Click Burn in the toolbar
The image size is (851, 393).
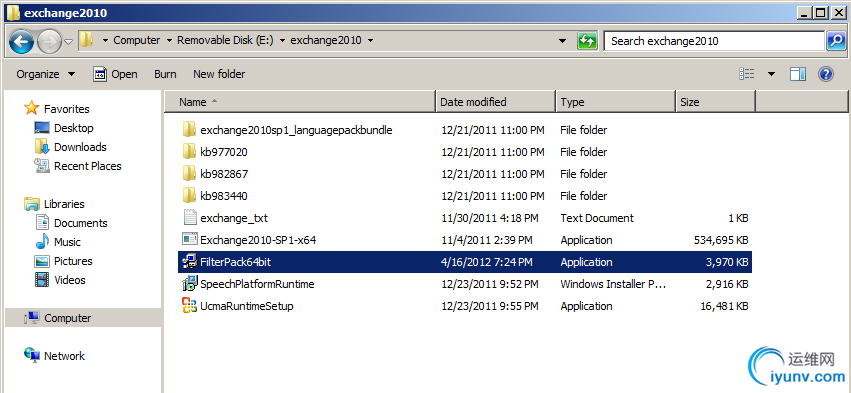click(165, 74)
